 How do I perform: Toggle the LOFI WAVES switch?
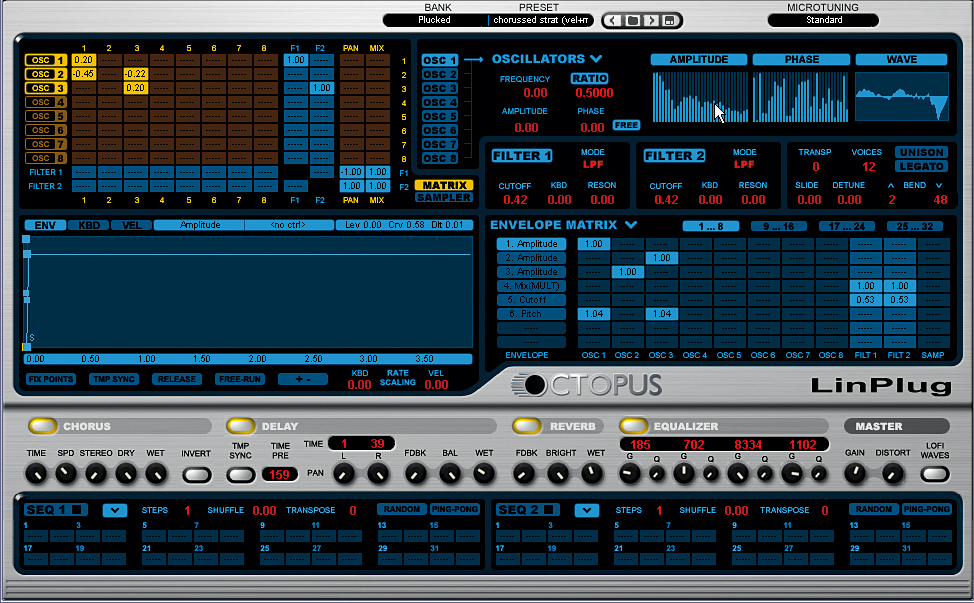pos(935,475)
